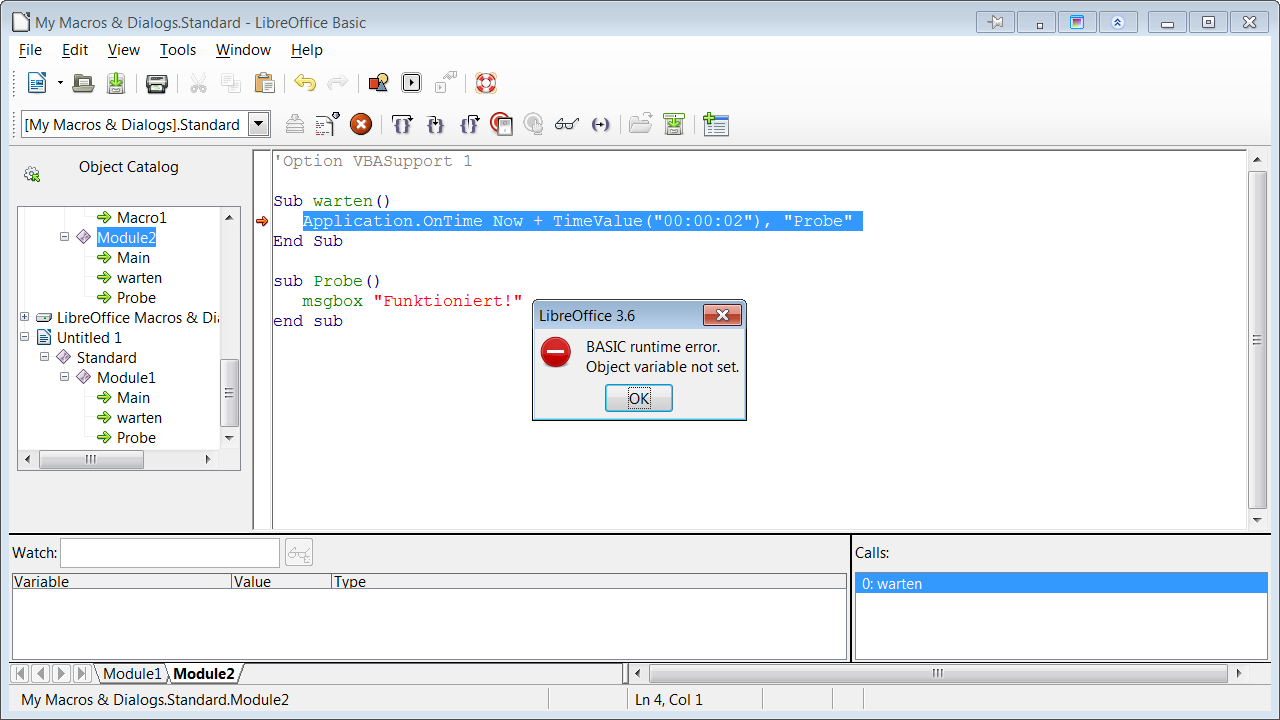Viewport: 1280px width, 720px height.
Task: Close the LibreOffice 3.6 error dialog
Action: click(722, 315)
